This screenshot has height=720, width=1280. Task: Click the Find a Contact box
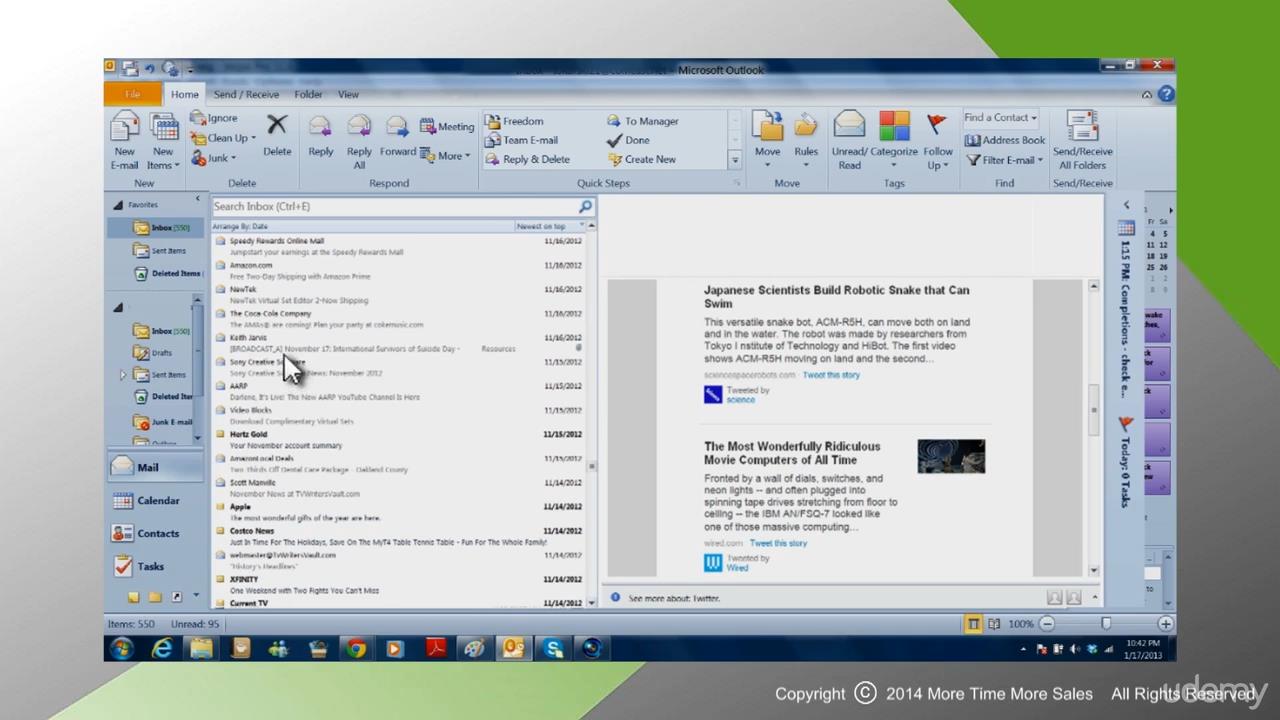(x=1000, y=118)
